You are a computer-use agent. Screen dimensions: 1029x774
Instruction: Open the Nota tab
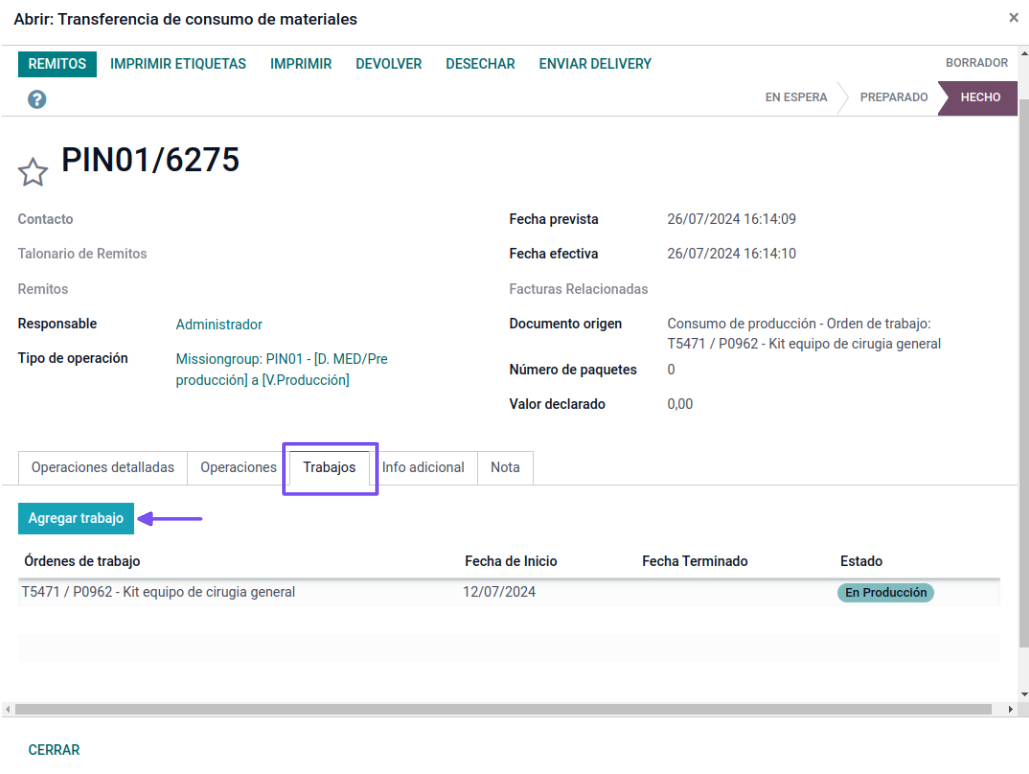505,468
